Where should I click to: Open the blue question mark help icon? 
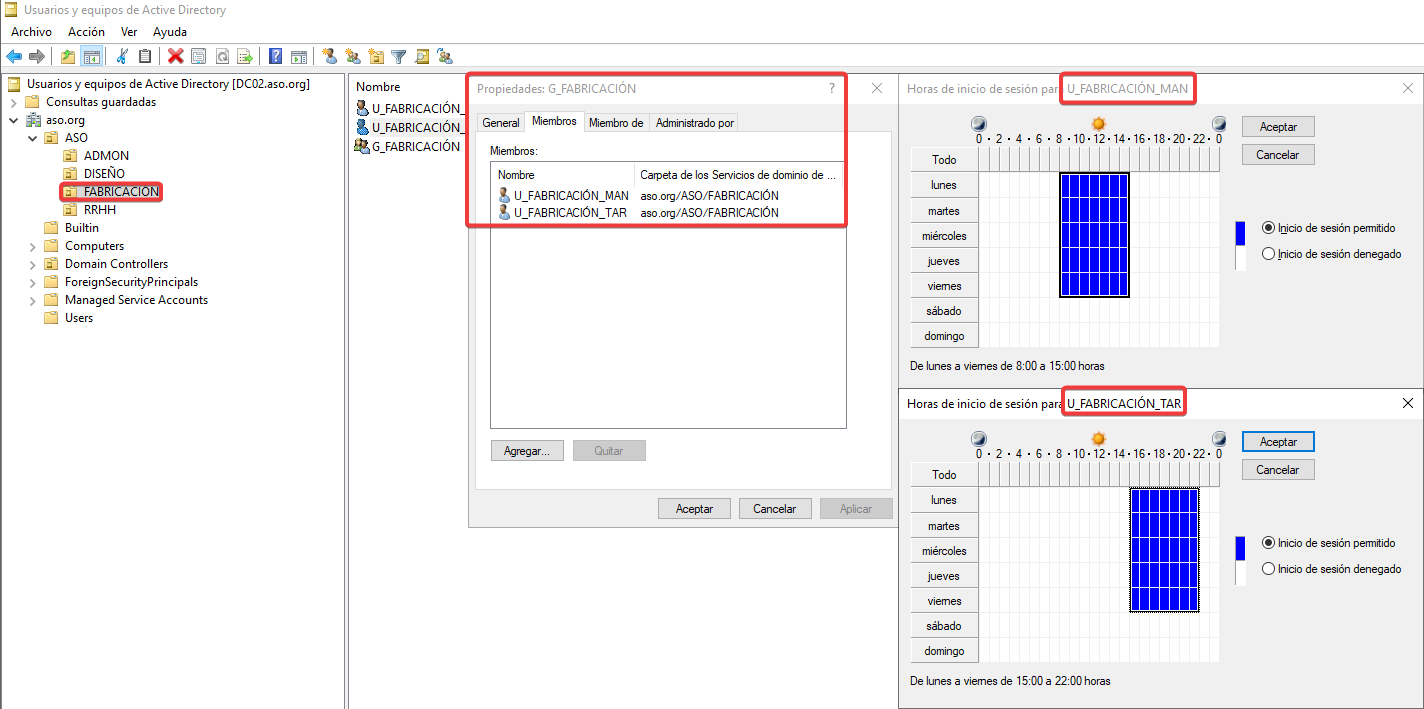(275, 57)
